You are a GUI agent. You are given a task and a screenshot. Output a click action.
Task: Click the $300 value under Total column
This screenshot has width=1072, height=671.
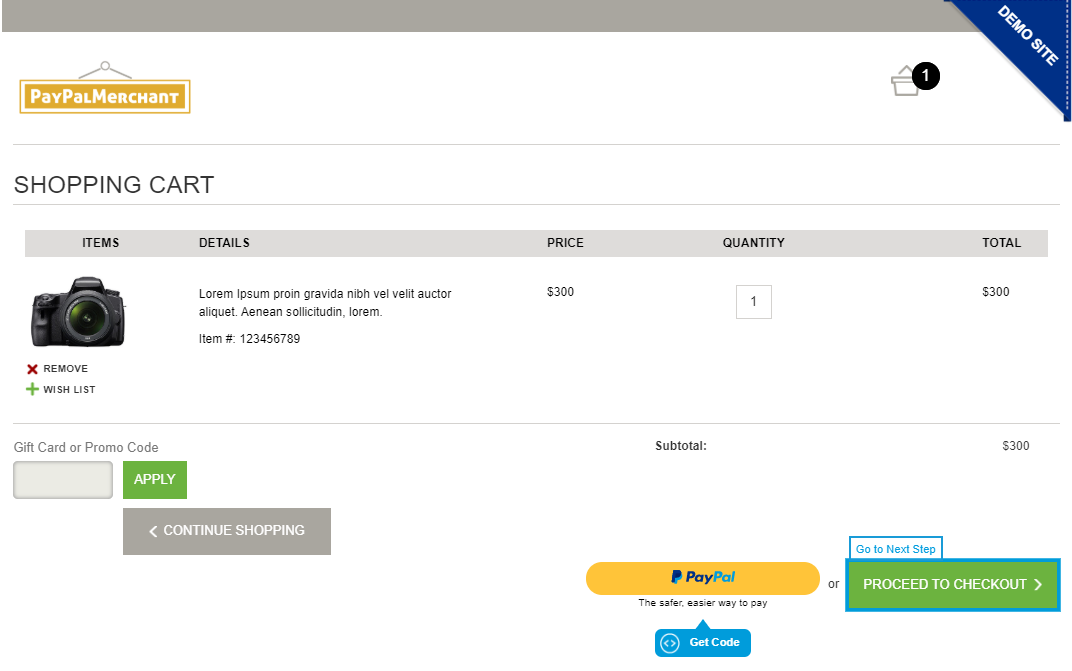tap(995, 292)
